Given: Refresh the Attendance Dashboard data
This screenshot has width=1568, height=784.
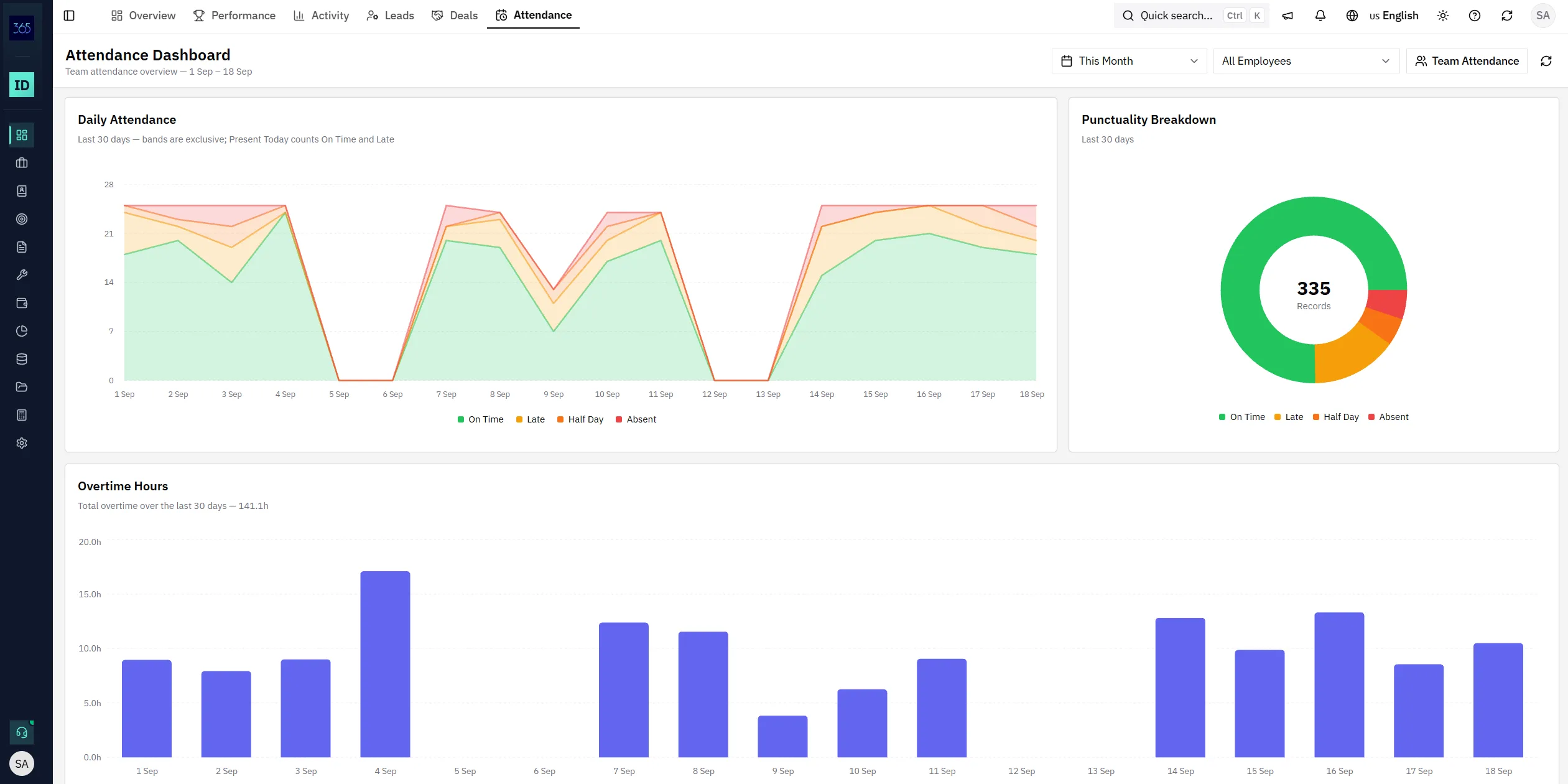Looking at the screenshot, I should [x=1546, y=61].
